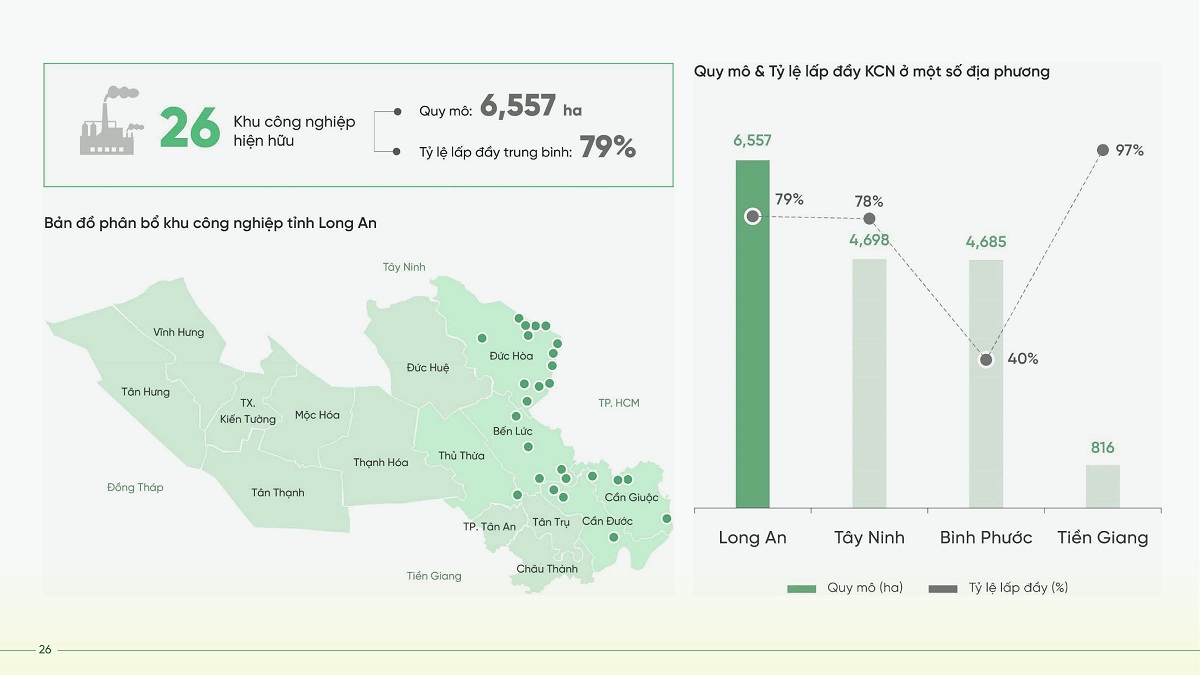Click the Vĩnh Hưng region on map
The image size is (1200, 675).
pos(179,332)
